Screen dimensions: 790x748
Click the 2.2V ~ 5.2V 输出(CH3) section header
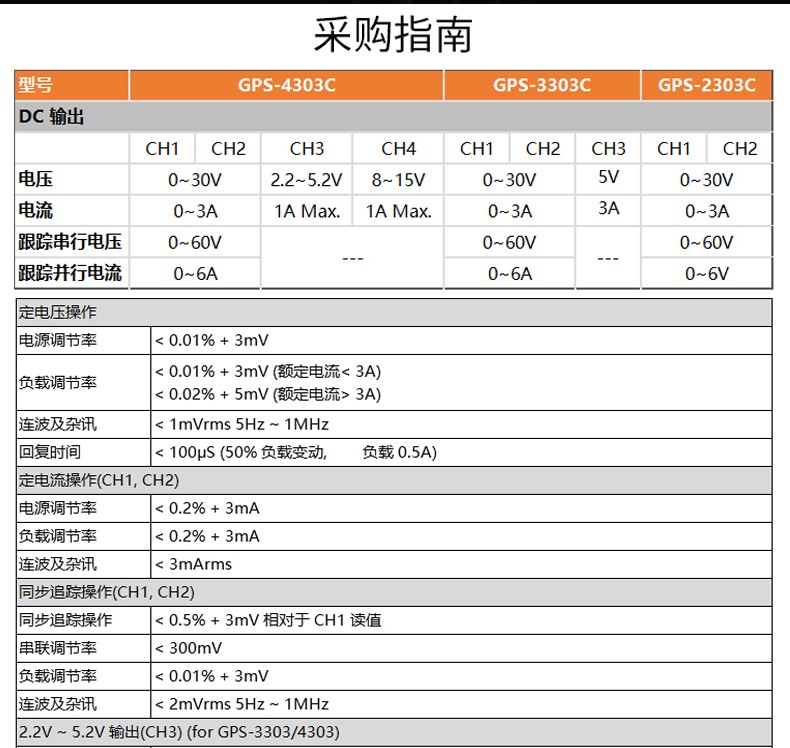click(180, 732)
